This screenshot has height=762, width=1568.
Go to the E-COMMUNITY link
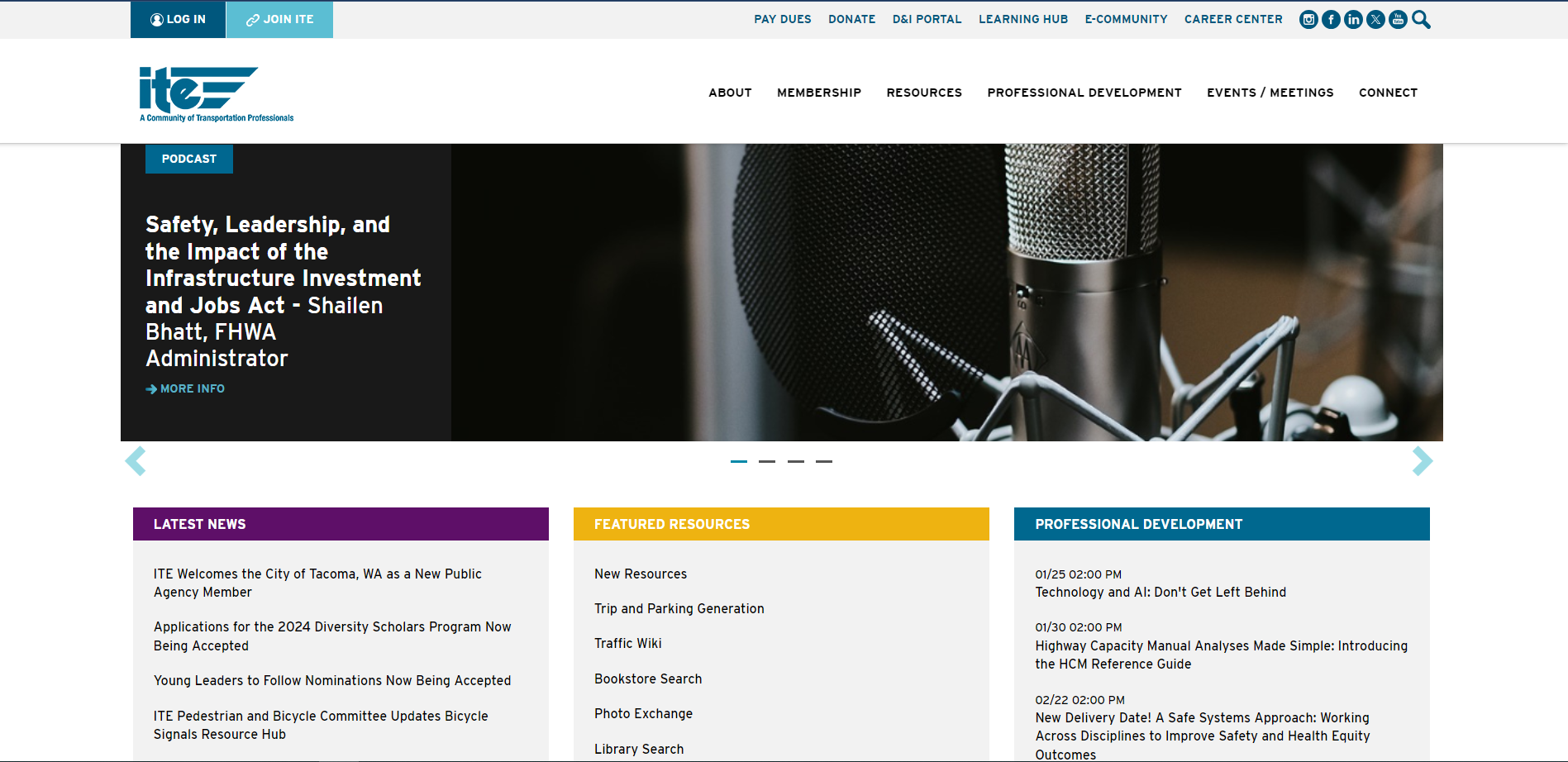click(x=1127, y=19)
